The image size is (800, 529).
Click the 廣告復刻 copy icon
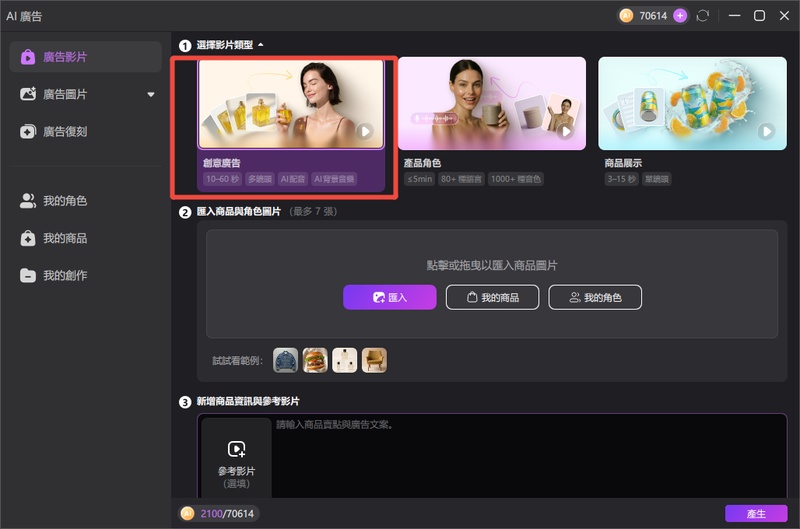click(x=28, y=132)
